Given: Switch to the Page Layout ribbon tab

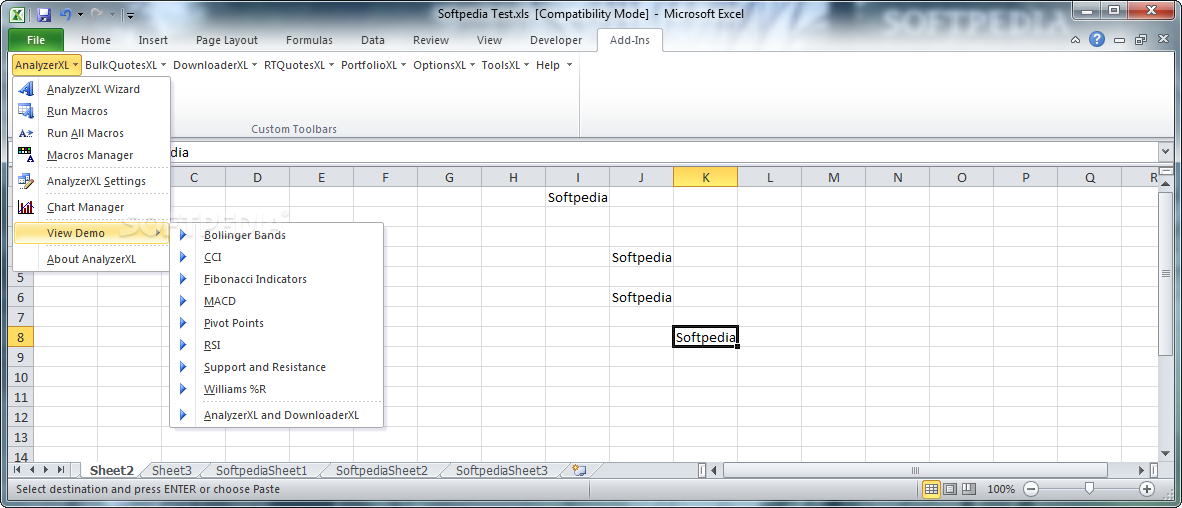Looking at the screenshot, I should (226, 40).
